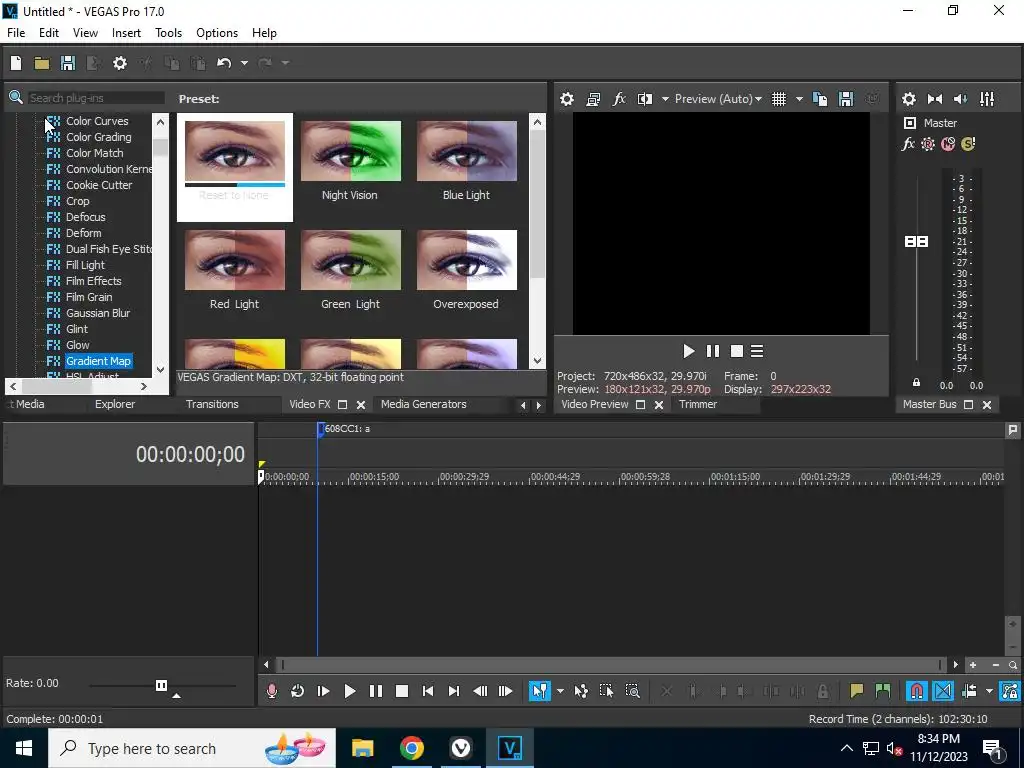Insert a marker using marker icon
1024x768 pixels.
click(x=856, y=691)
